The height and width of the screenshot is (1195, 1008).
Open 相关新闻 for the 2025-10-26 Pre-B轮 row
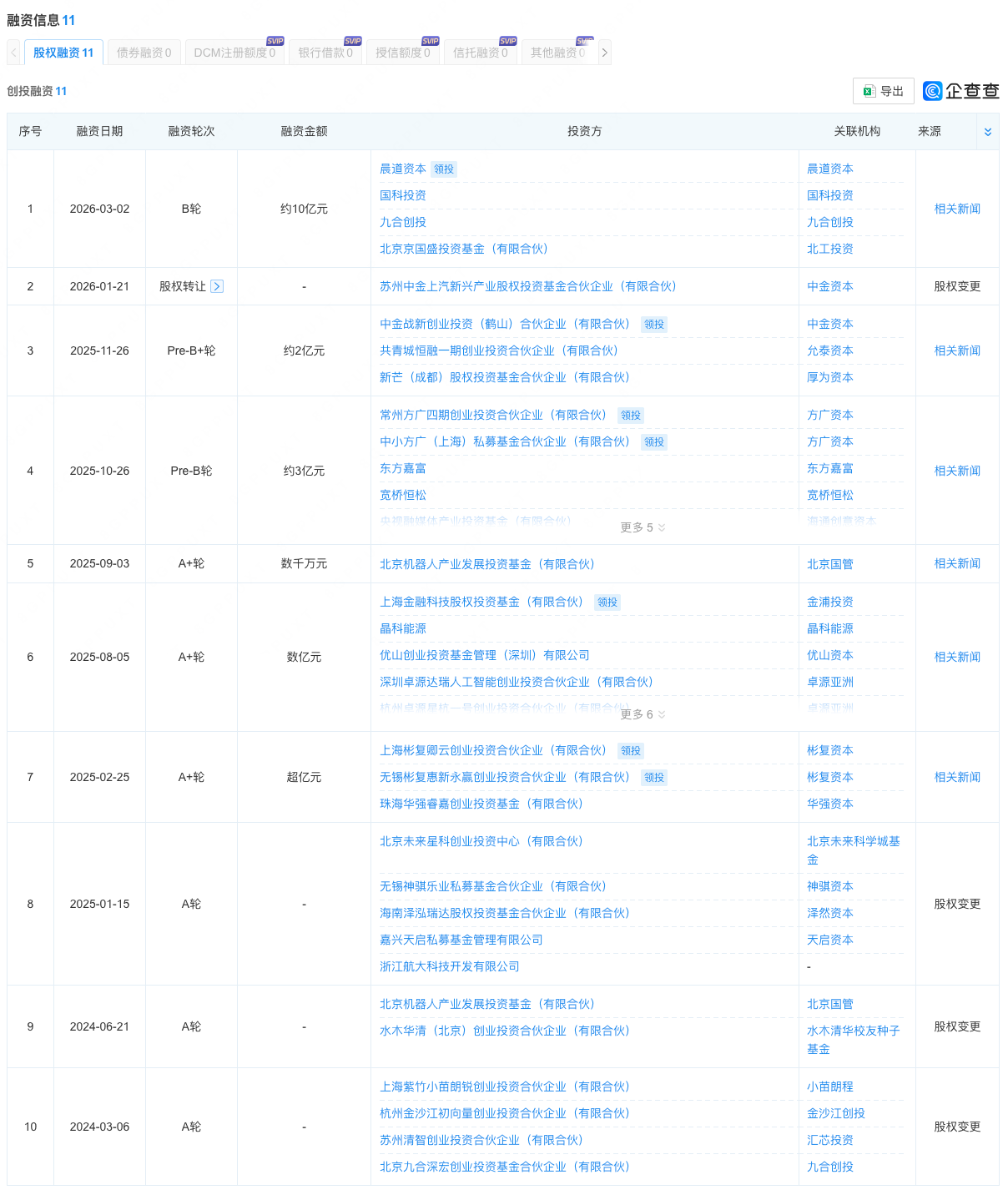pyautogui.click(x=957, y=471)
